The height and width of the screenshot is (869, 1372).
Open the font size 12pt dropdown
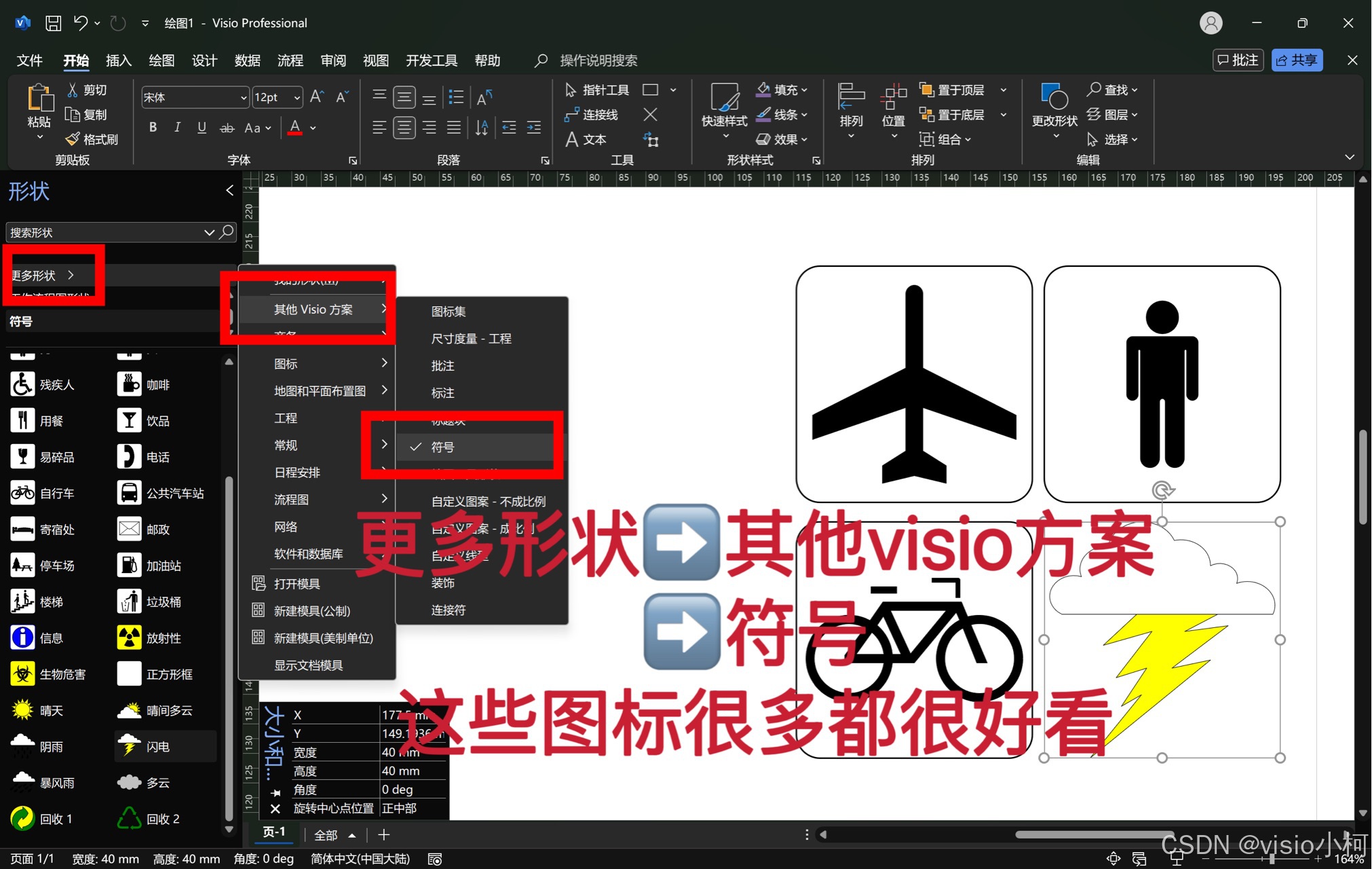pyautogui.click(x=297, y=97)
